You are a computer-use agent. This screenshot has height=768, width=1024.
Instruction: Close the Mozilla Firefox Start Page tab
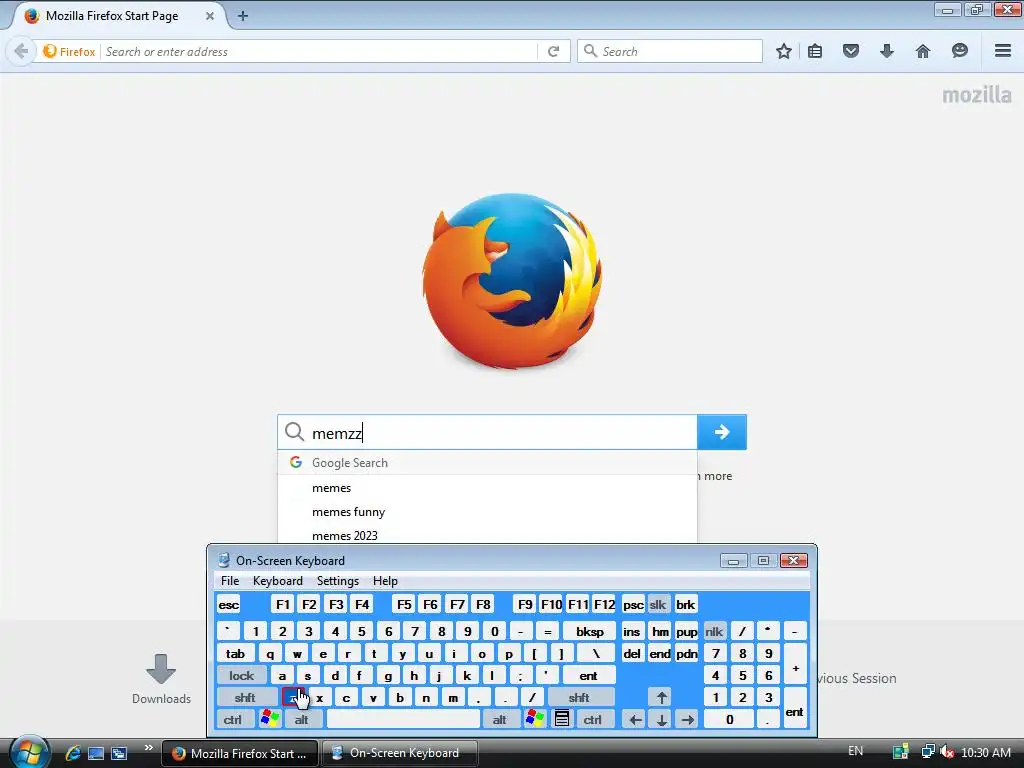210,16
